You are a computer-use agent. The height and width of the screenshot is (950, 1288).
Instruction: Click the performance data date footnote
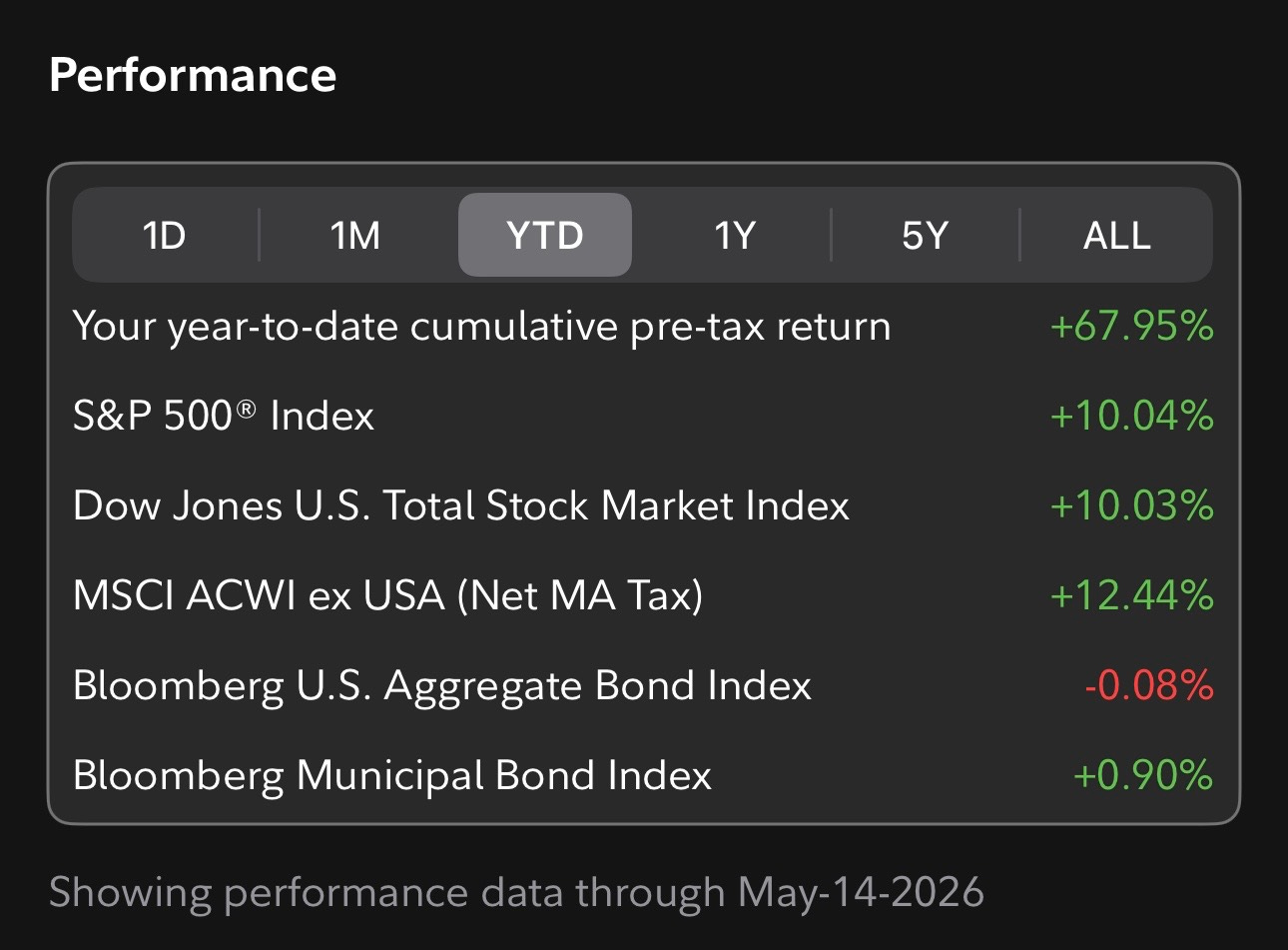516,892
